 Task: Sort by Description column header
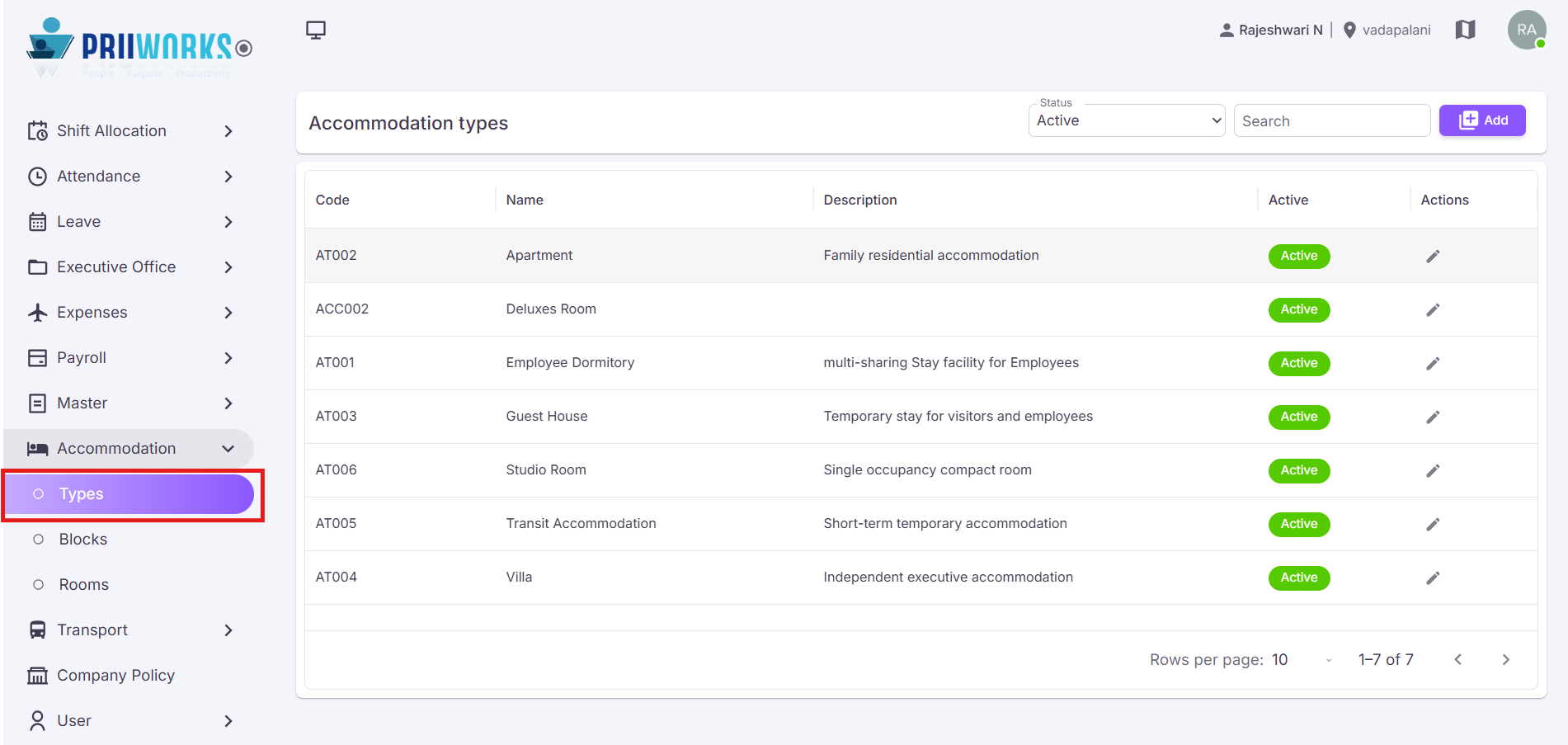pos(860,200)
